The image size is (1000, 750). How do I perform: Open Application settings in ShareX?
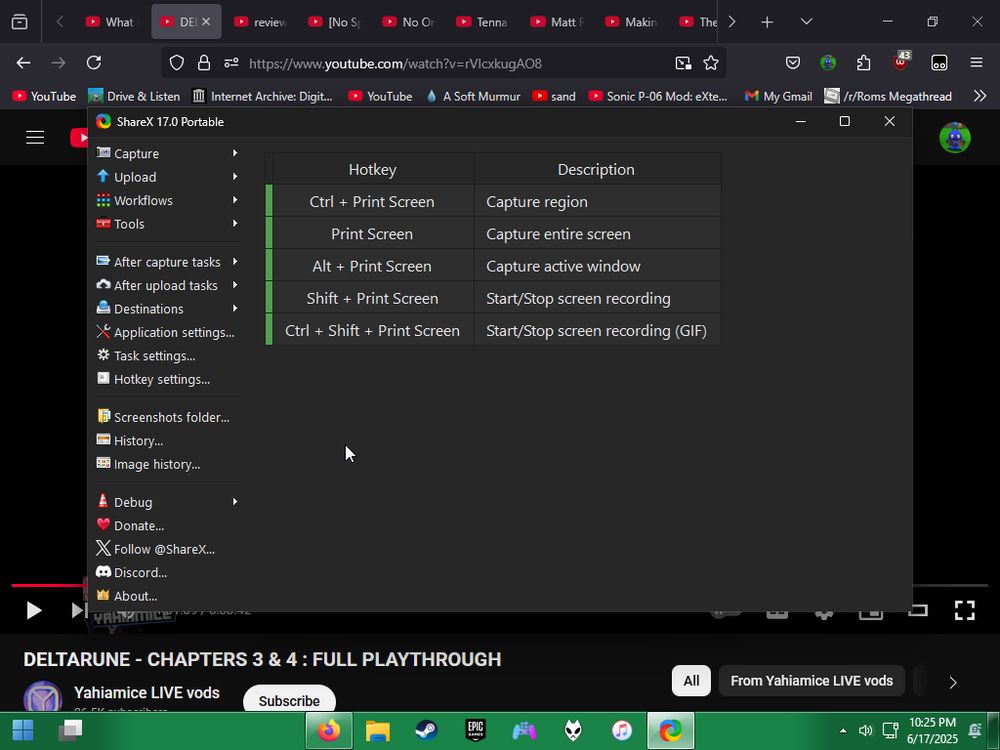(x=167, y=332)
